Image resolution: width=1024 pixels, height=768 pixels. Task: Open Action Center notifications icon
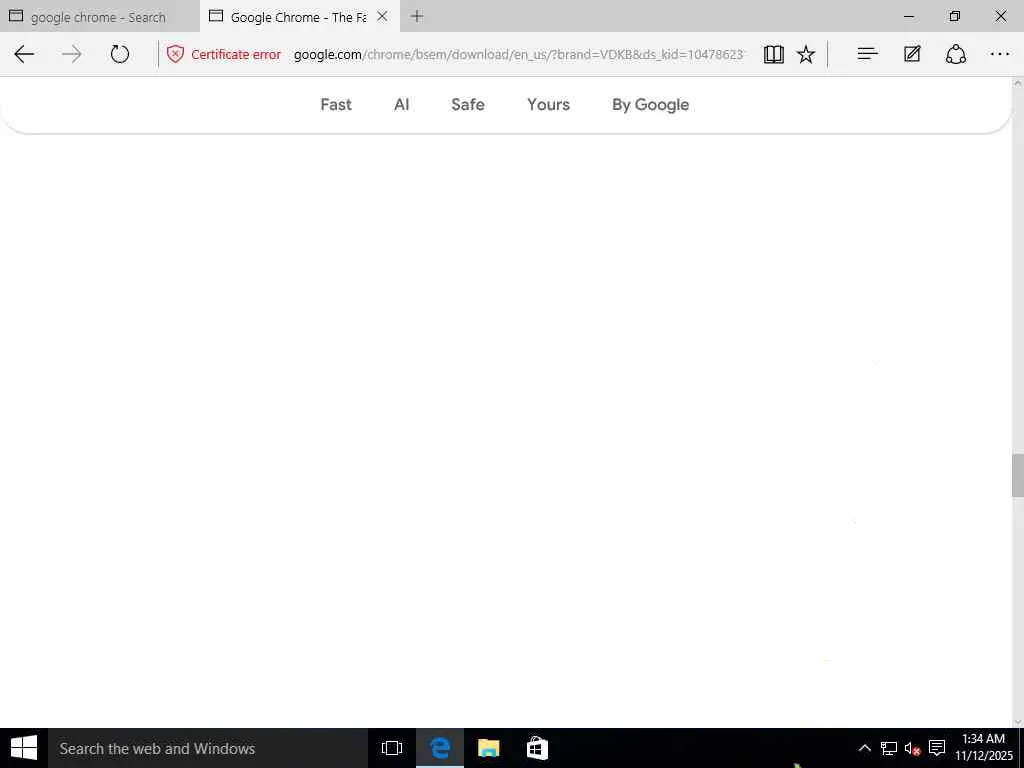coord(937,748)
